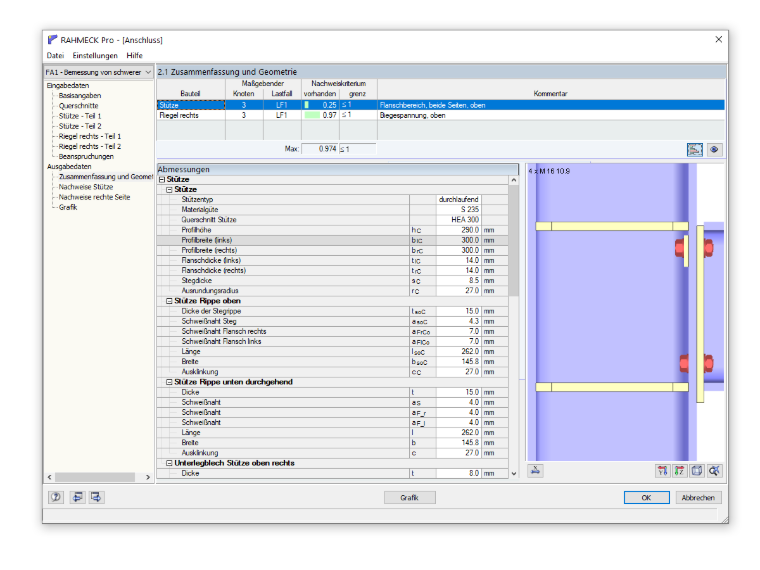760x570 pixels.
Task: Confirm with the OK button
Action: coord(647,498)
